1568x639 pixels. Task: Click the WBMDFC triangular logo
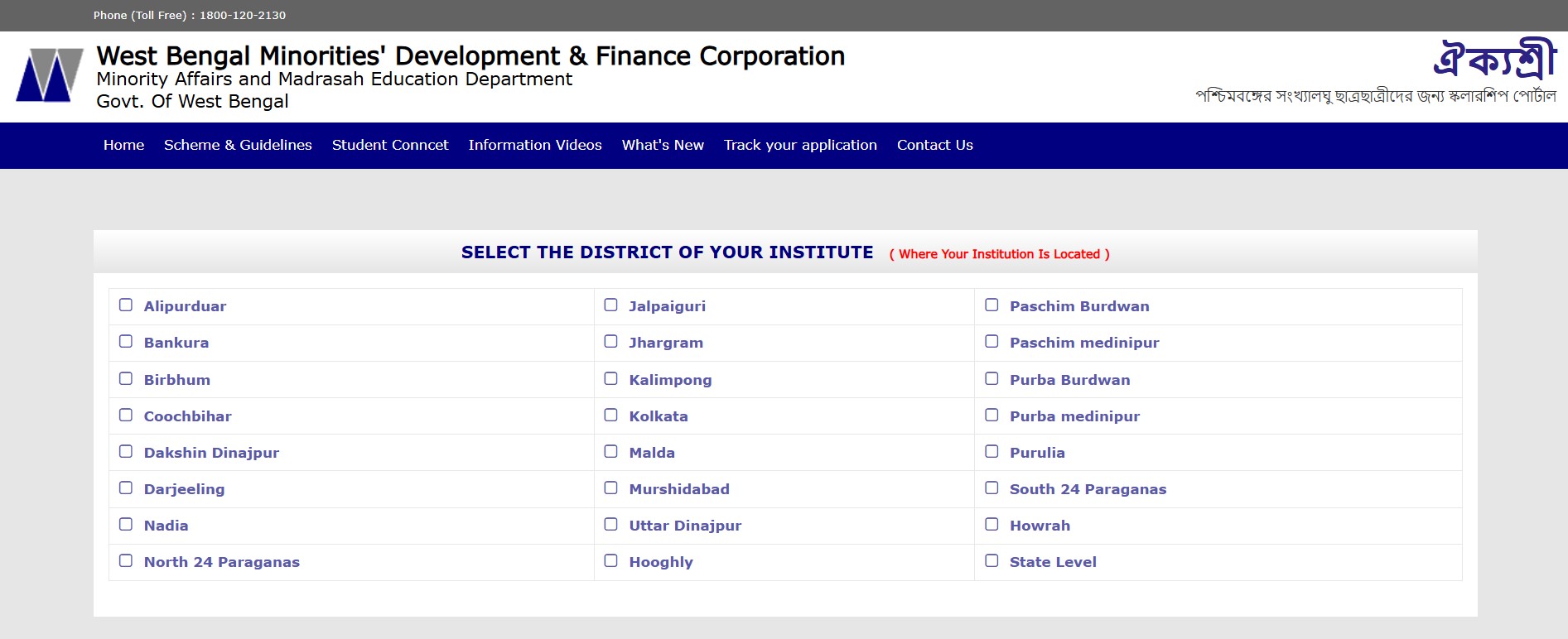(x=50, y=75)
